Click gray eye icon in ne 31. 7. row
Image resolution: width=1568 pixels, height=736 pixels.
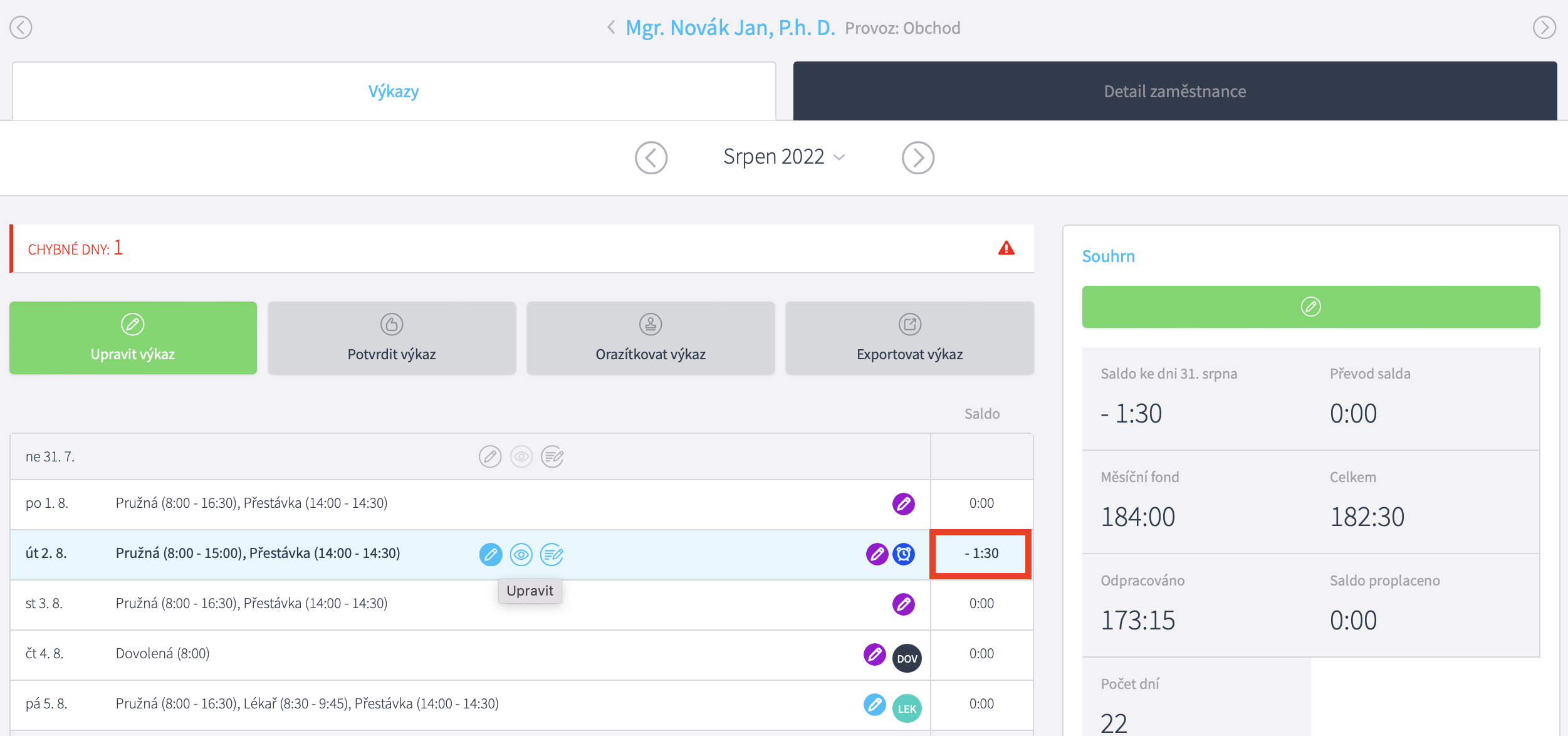pos(521,456)
